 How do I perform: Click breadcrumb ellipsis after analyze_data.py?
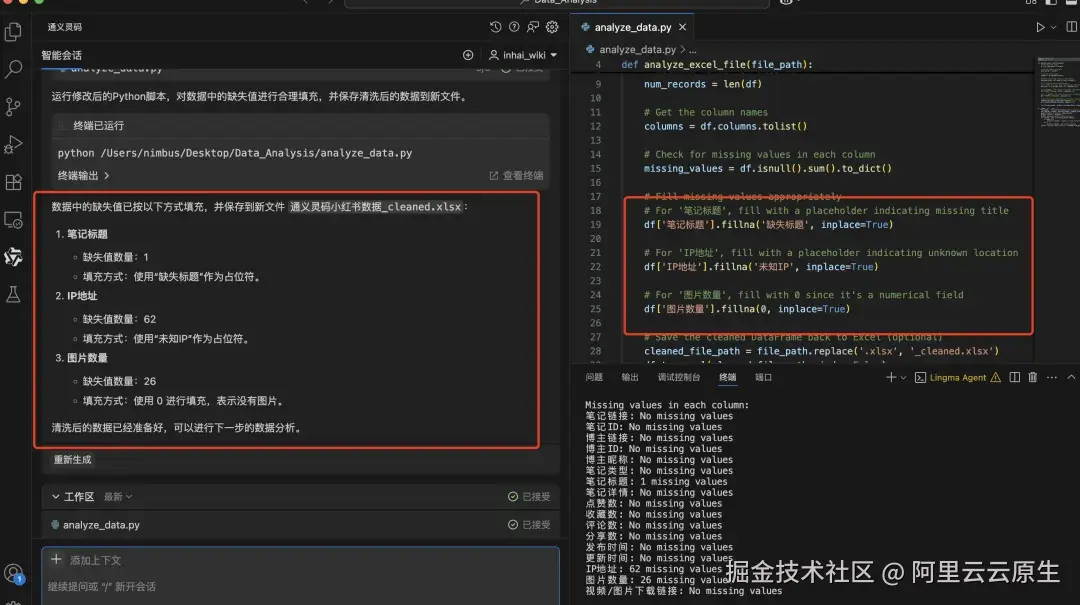coord(693,50)
